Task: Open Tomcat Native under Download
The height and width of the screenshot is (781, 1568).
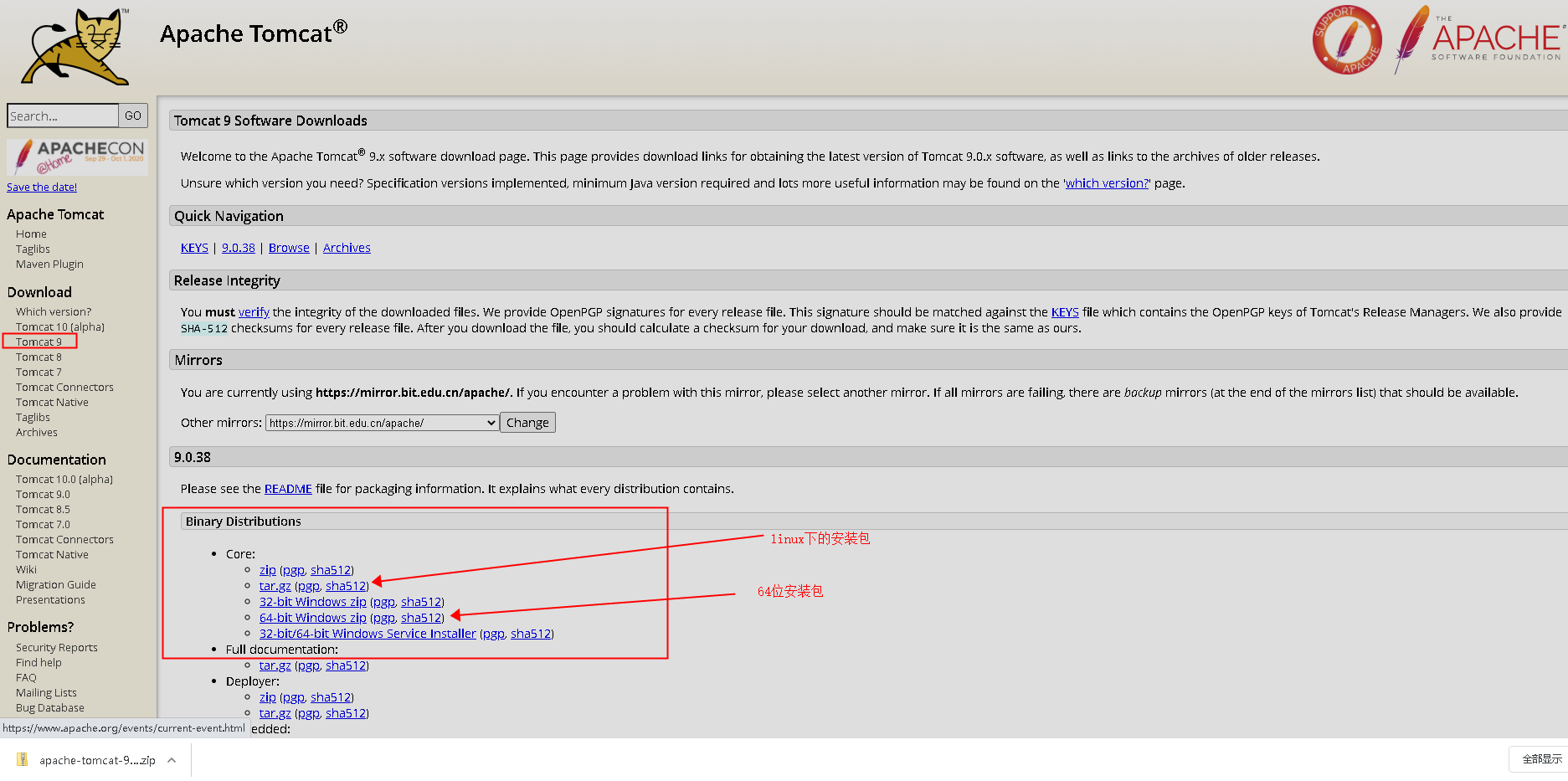Action: (52, 403)
